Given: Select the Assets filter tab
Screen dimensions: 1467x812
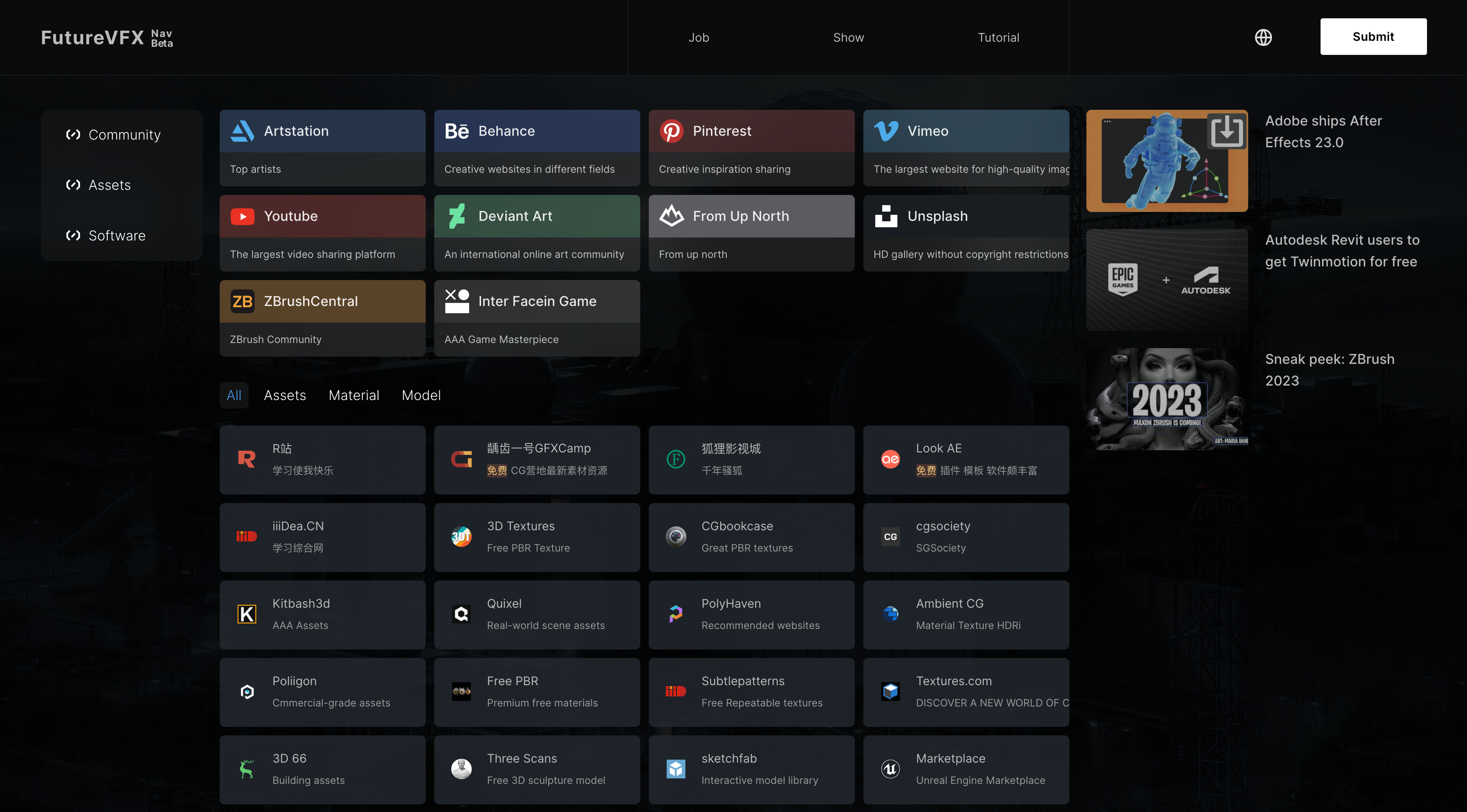Looking at the screenshot, I should tap(285, 395).
